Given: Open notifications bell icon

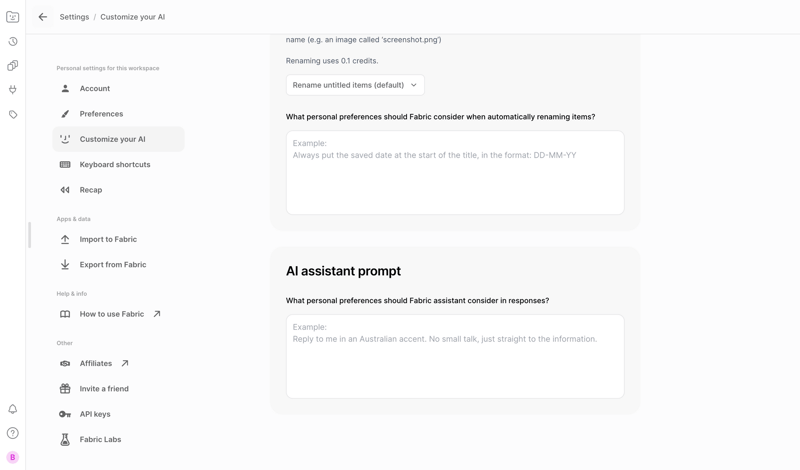Looking at the screenshot, I should [x=13, y=409].
